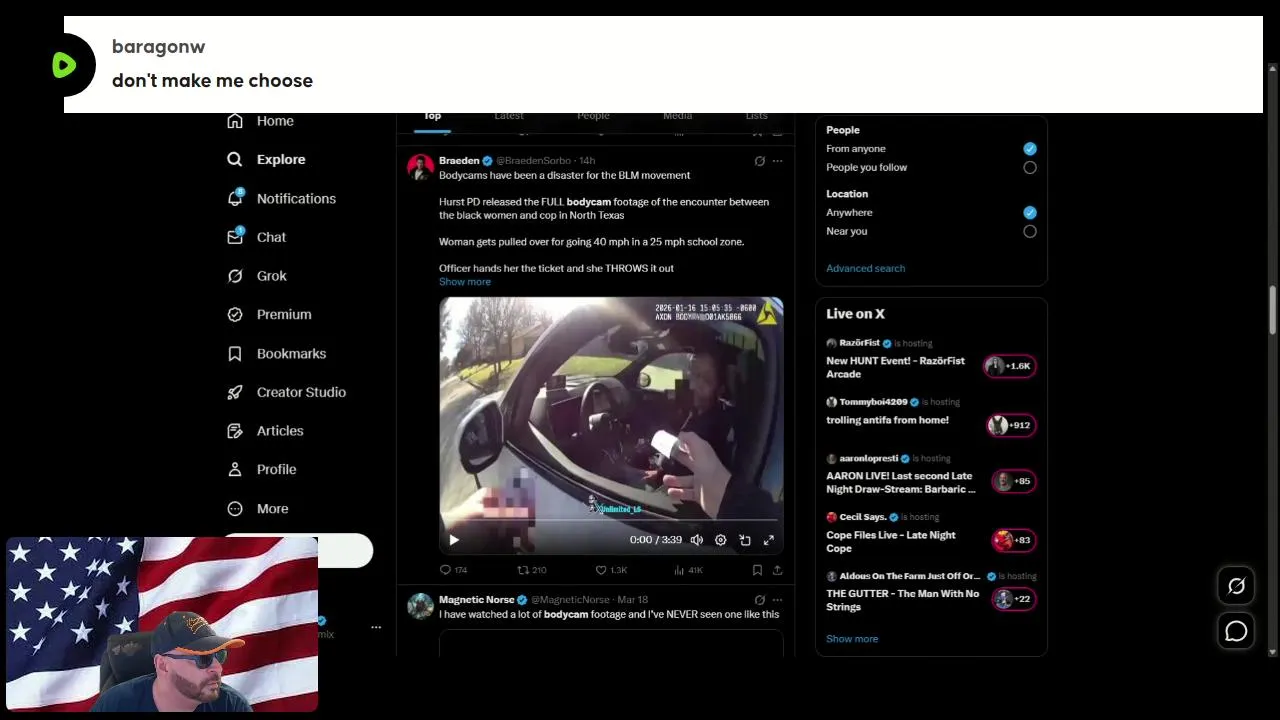Open more options on Magnetic Norse post

pos(777,600)
